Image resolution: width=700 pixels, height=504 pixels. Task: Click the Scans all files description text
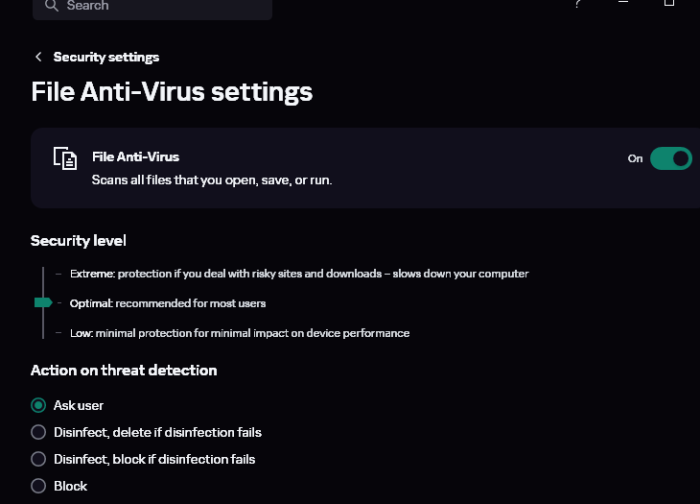point(211,181)
